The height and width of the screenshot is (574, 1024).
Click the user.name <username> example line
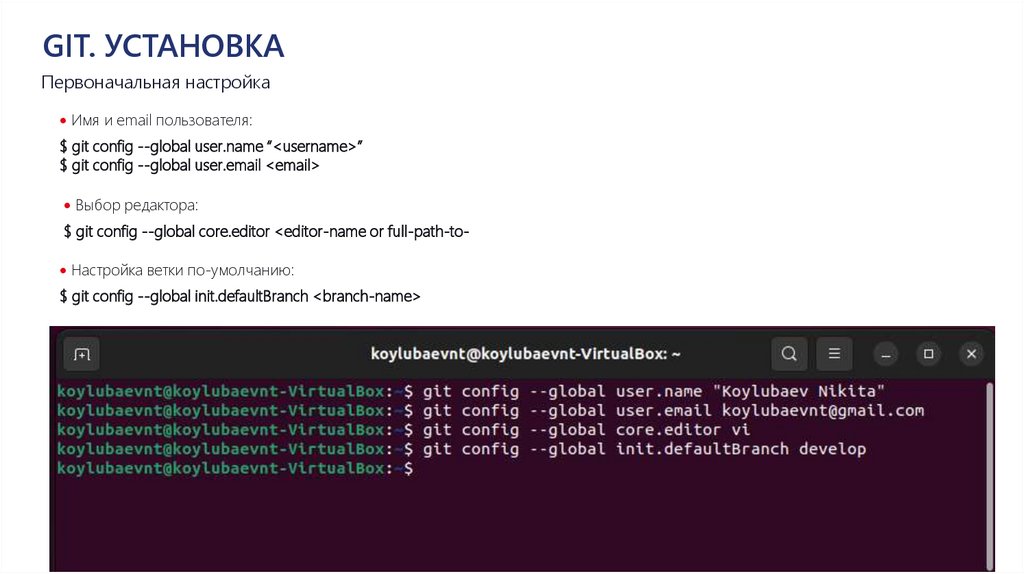tap(211, 147)
